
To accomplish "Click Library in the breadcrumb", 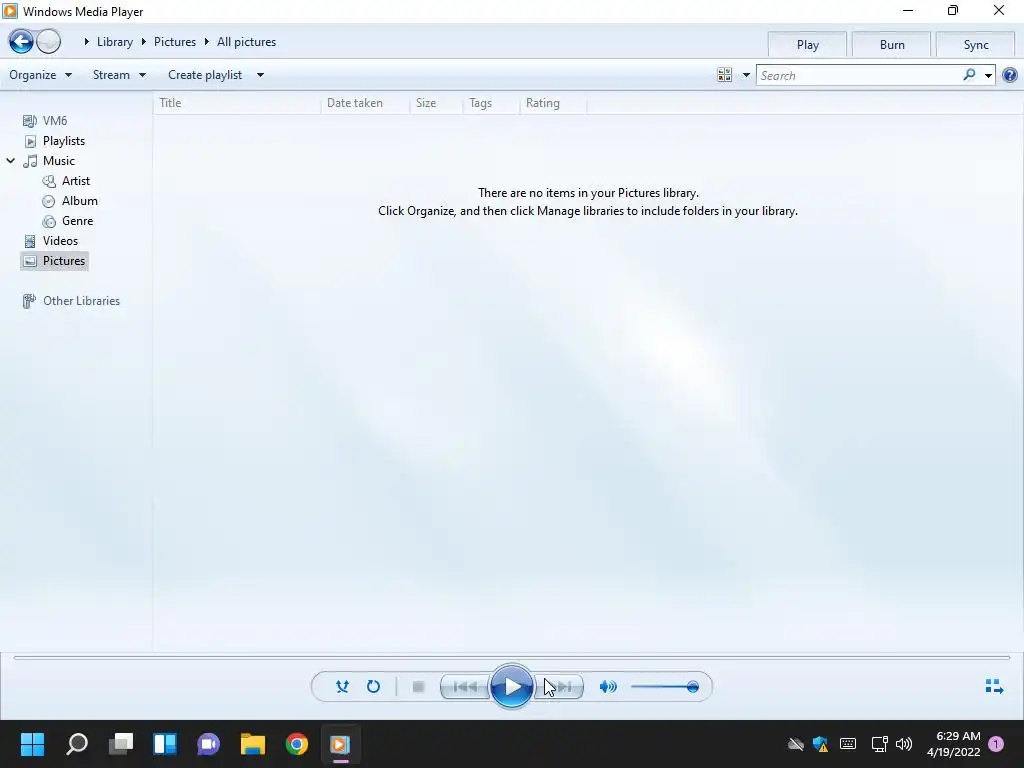I will tap(115, 42).
